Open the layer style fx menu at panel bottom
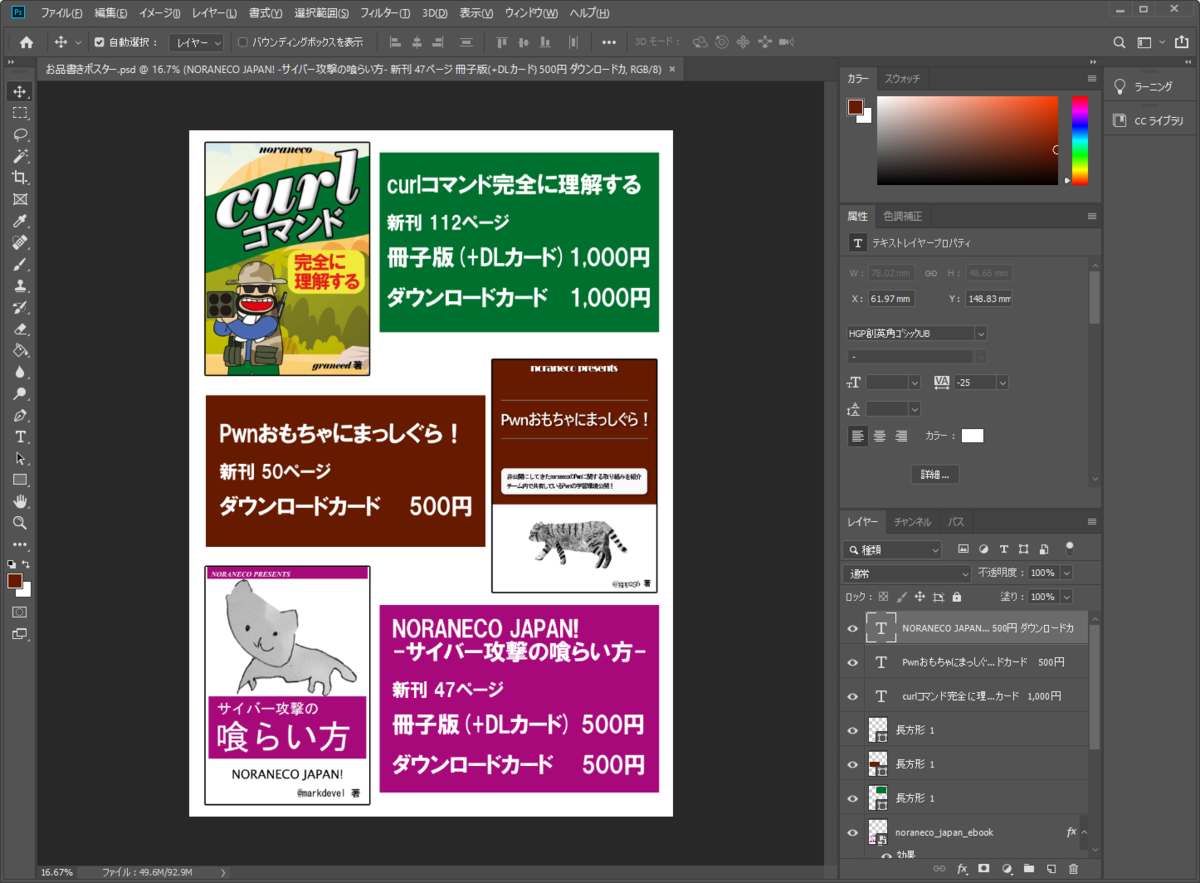 tap(962, 869)
